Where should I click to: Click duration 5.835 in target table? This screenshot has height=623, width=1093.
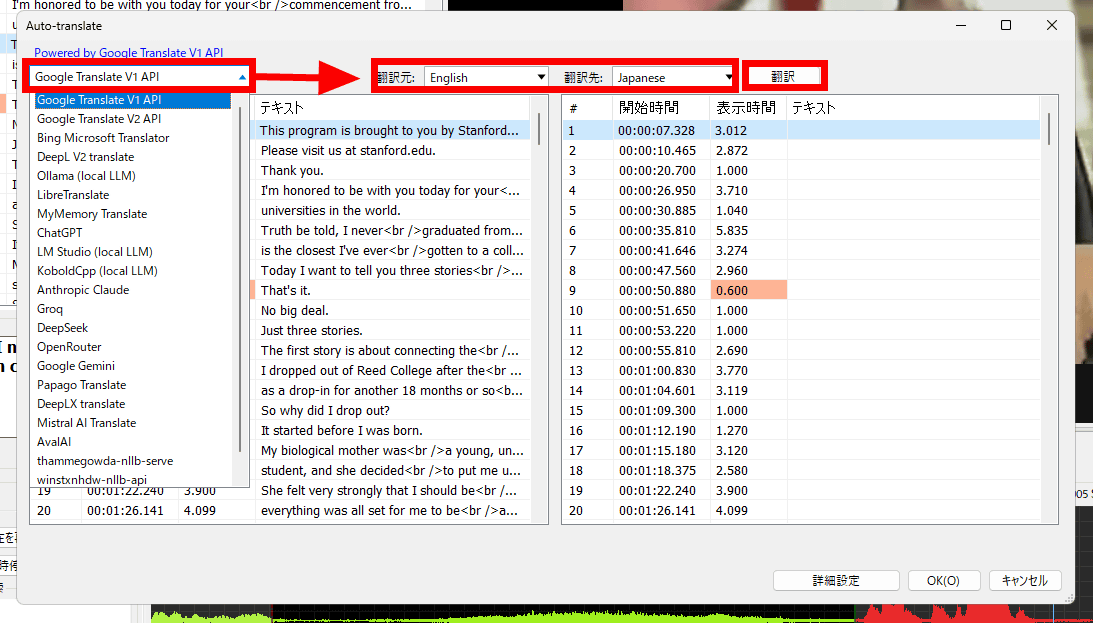point(731,231)
